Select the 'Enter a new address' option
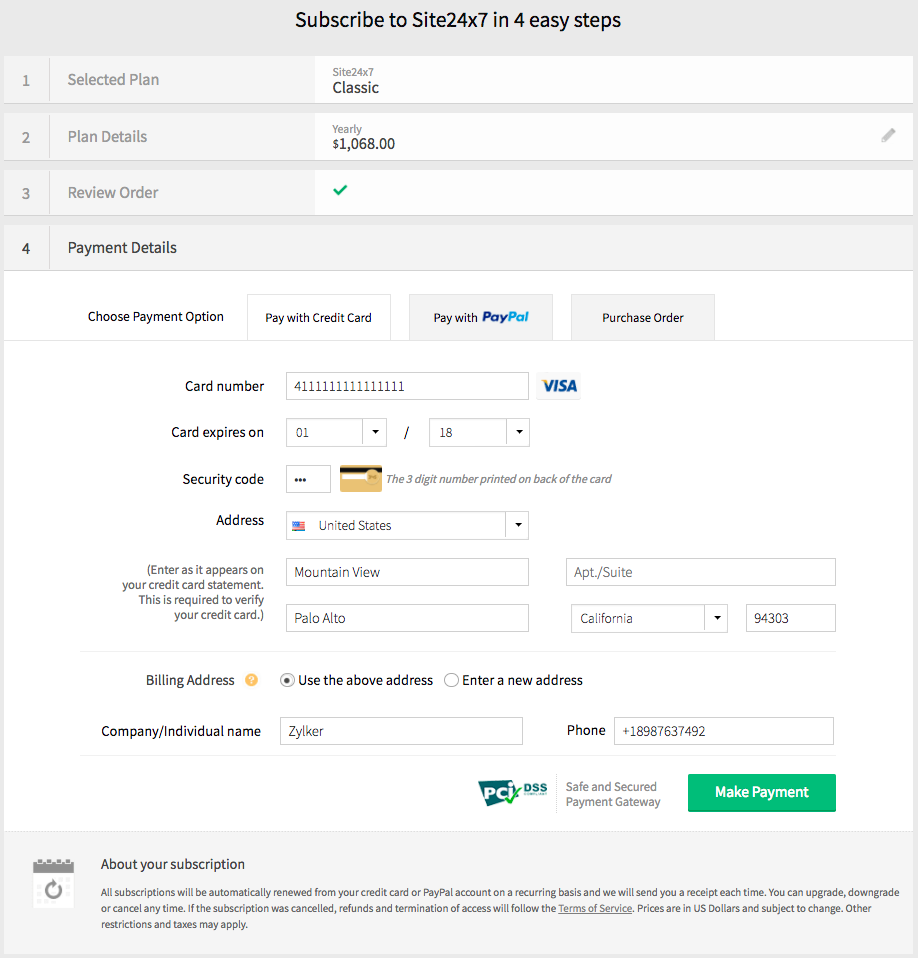The height and width of the screenshot is (958, 918). 452,680
